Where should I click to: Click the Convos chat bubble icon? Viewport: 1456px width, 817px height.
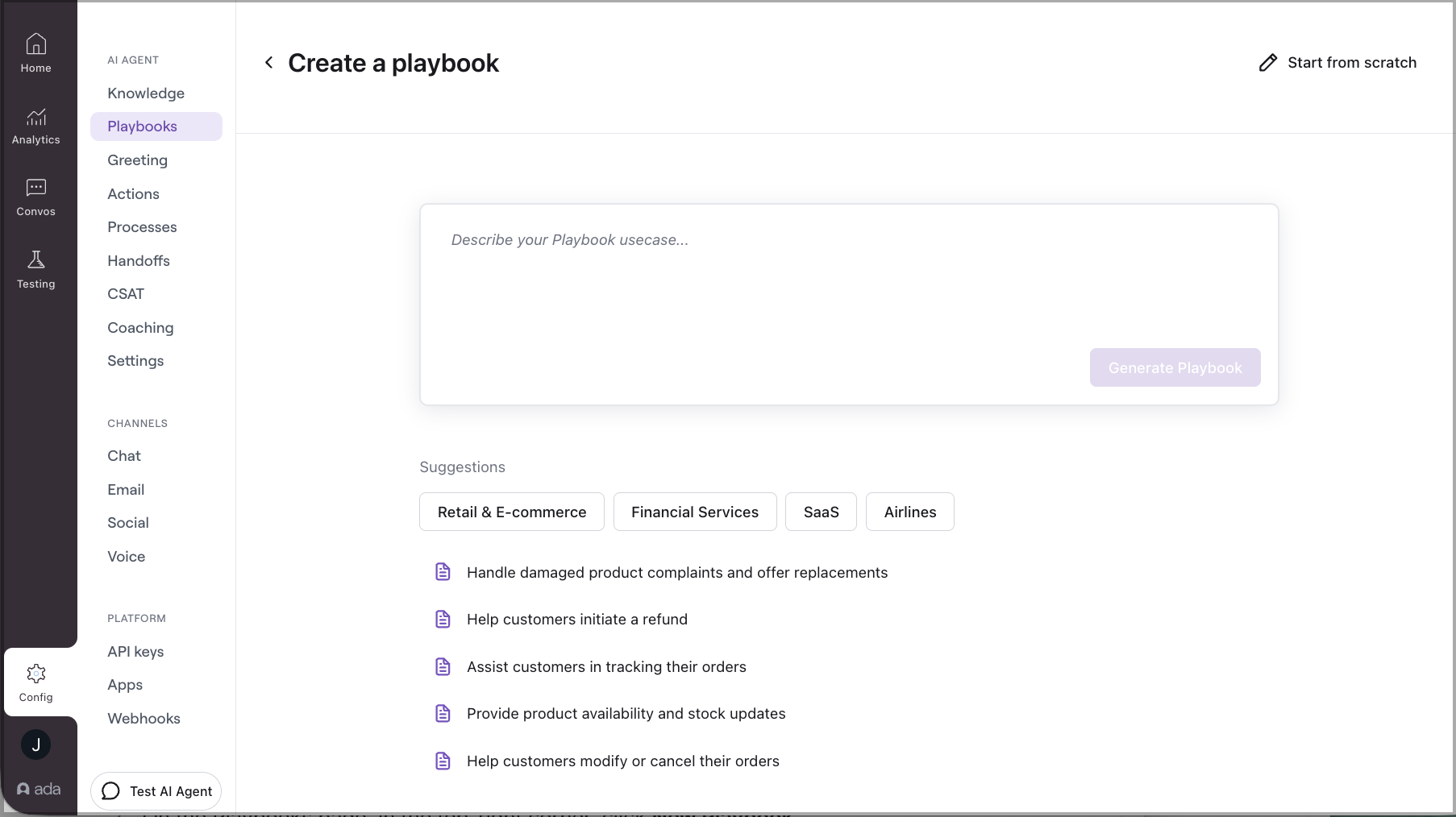[35, 189]
